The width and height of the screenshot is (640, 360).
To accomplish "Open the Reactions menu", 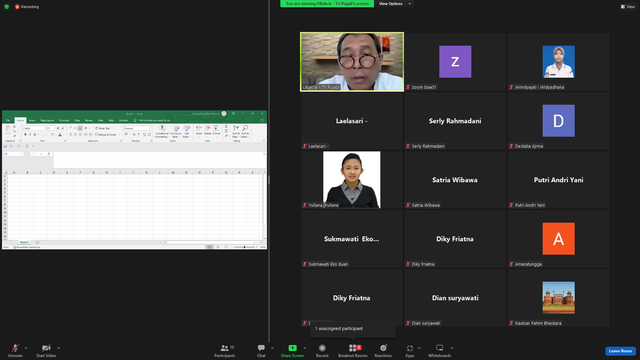I will 383,350.
